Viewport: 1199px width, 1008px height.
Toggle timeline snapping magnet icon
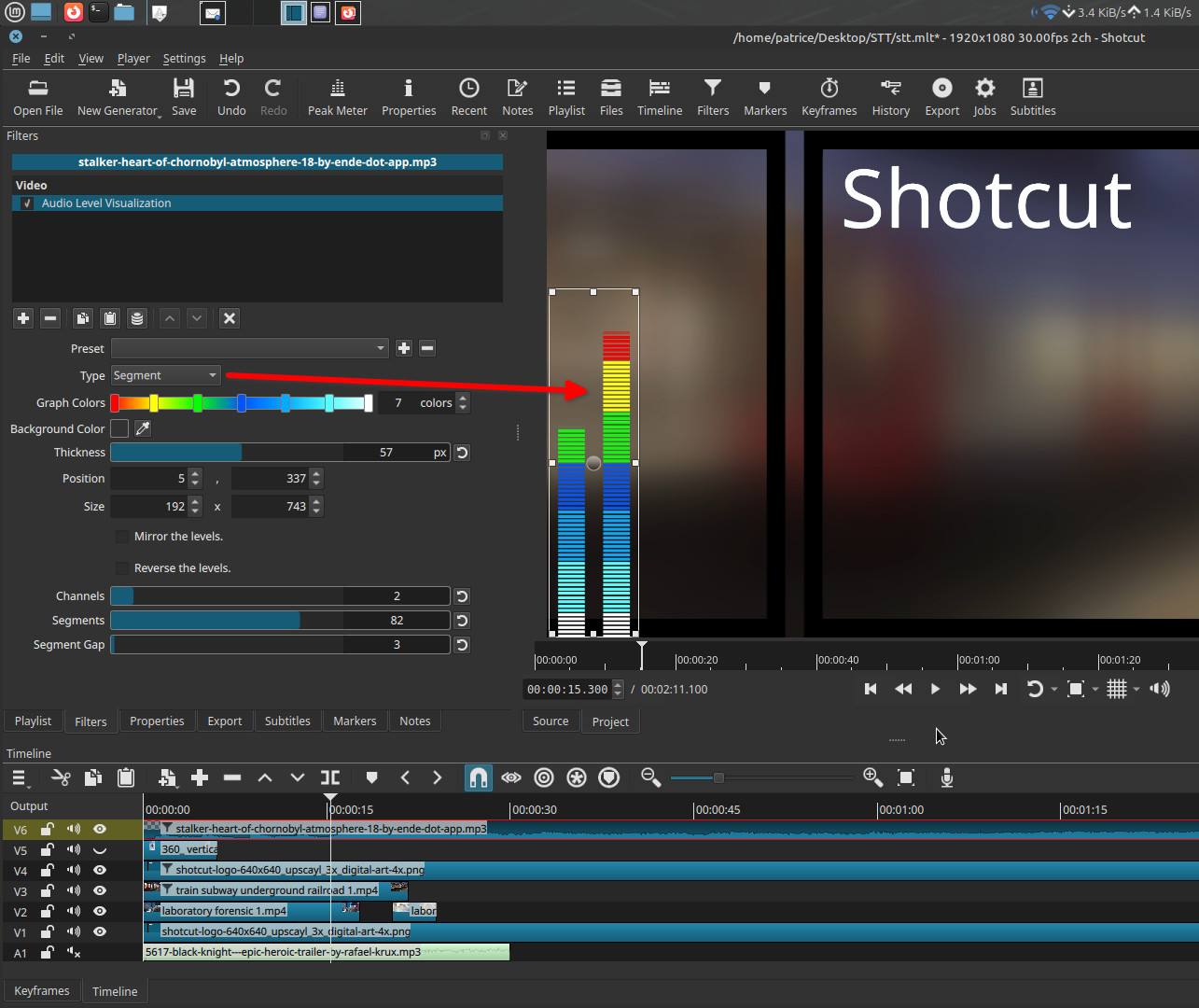478,777
